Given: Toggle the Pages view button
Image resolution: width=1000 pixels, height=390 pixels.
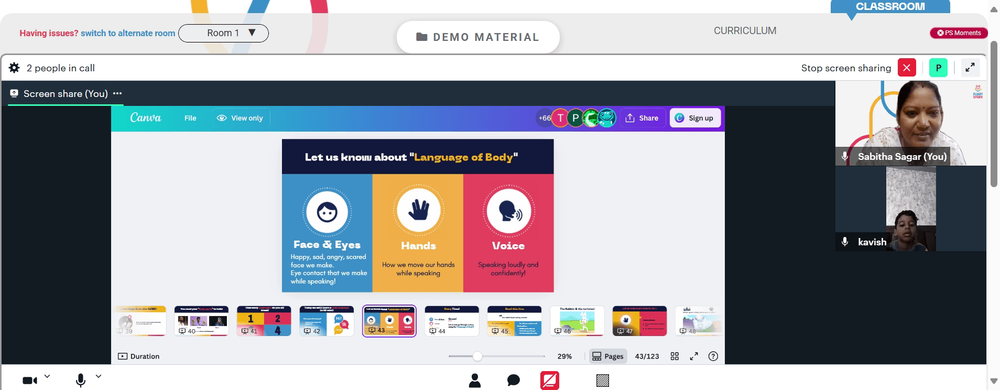Looking at the screenshot, I should pos(608,356).
